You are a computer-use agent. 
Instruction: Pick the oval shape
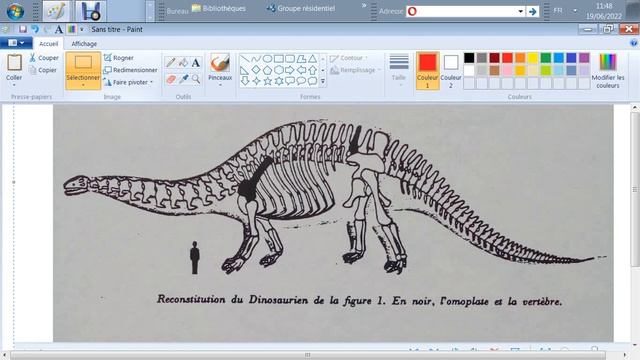pos(267,59)
